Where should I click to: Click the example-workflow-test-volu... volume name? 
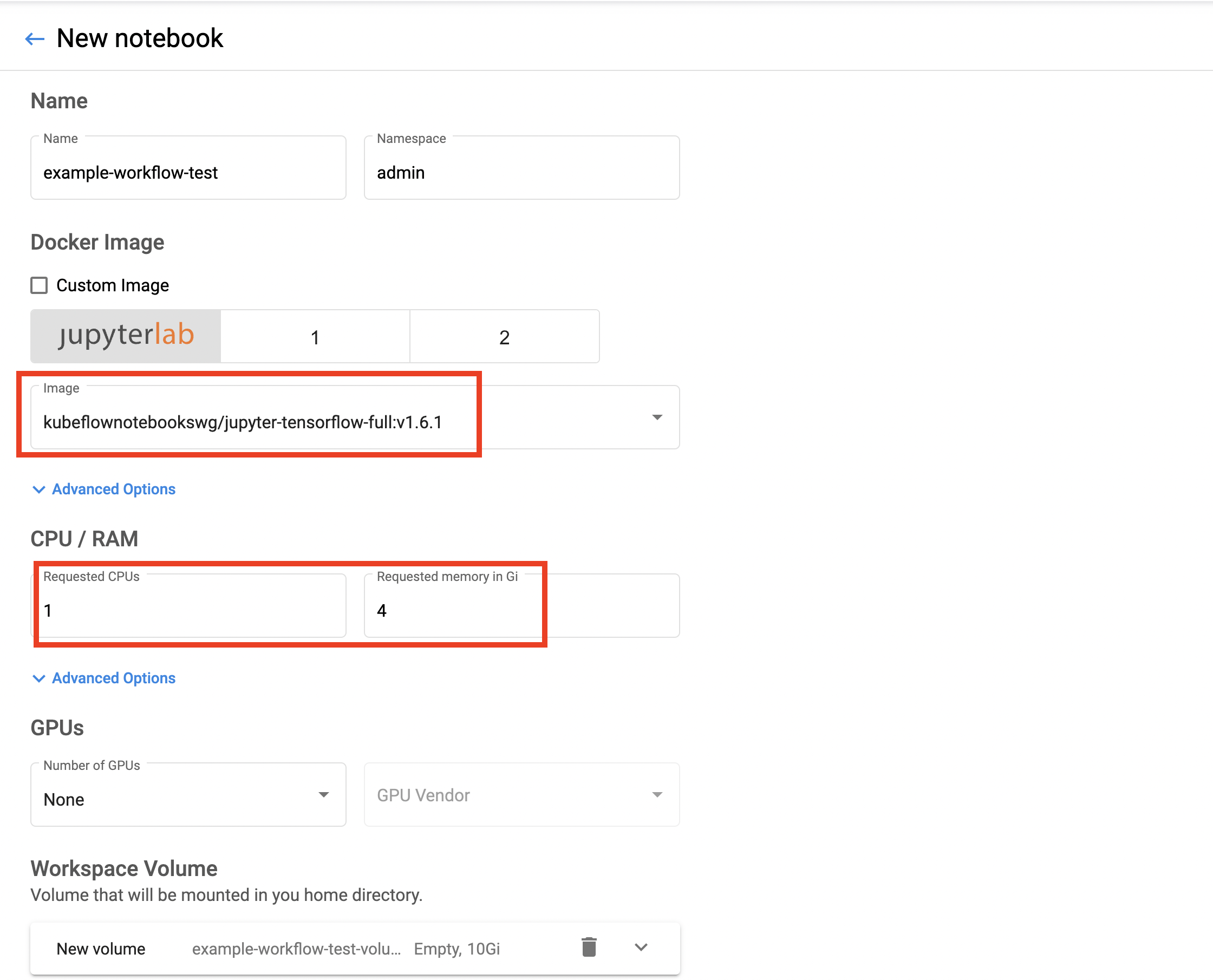(296, 949)
